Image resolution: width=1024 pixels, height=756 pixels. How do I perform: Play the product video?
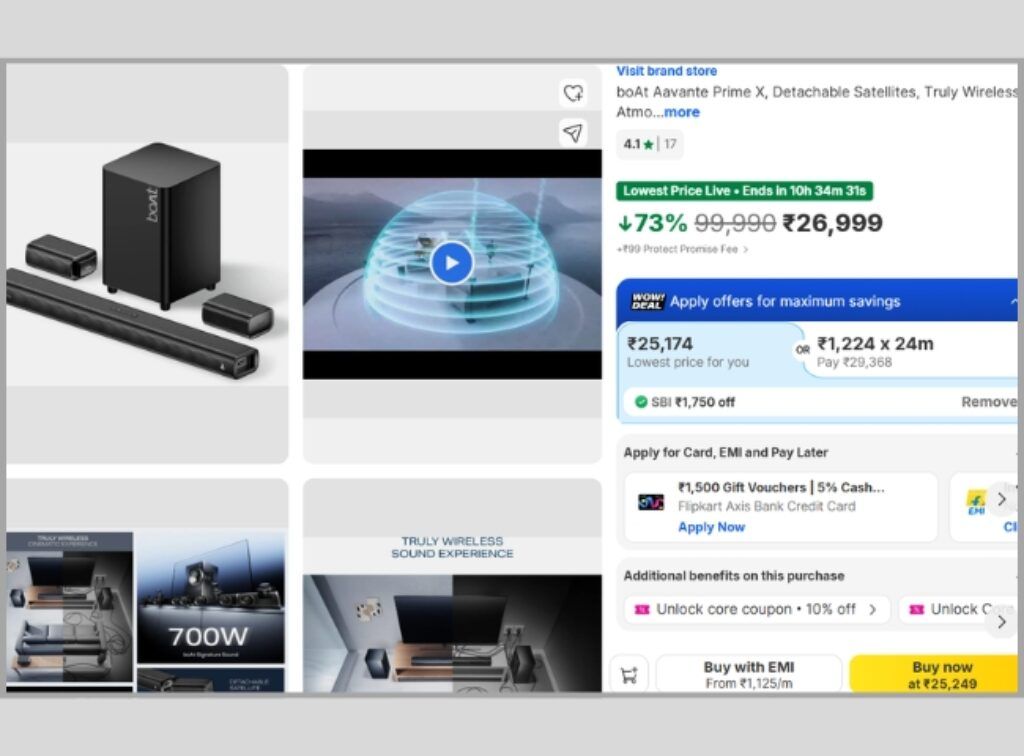click(451, 262)
